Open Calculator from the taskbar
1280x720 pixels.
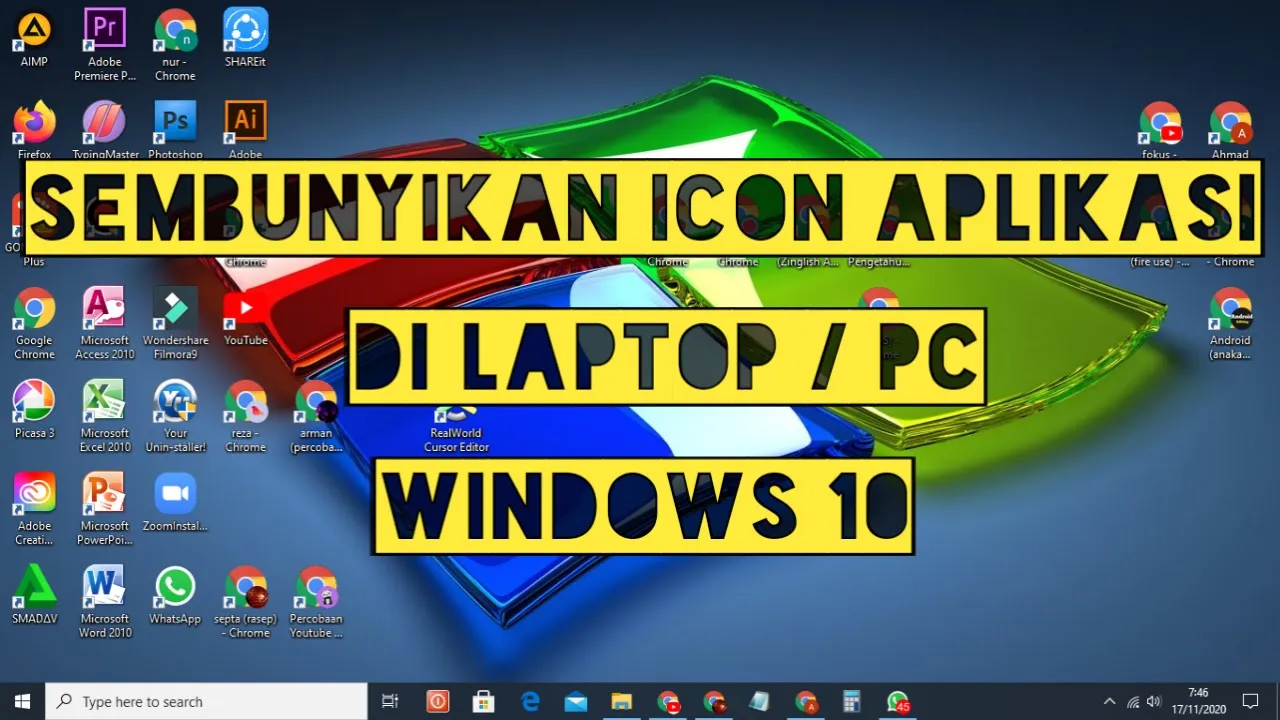pyautogui.click(x=852, y=702)
